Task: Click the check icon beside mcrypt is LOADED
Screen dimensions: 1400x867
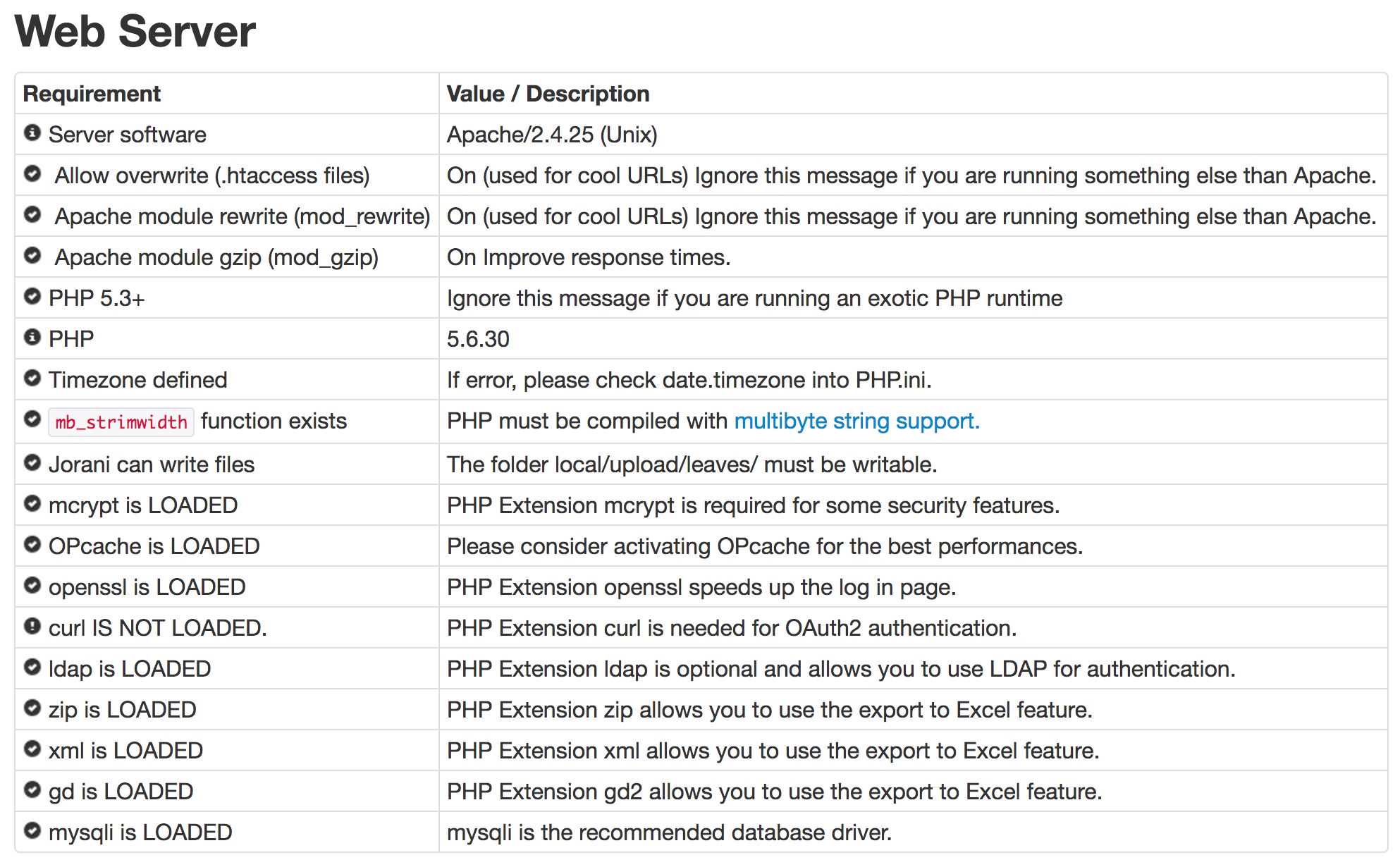Action: 32,503
